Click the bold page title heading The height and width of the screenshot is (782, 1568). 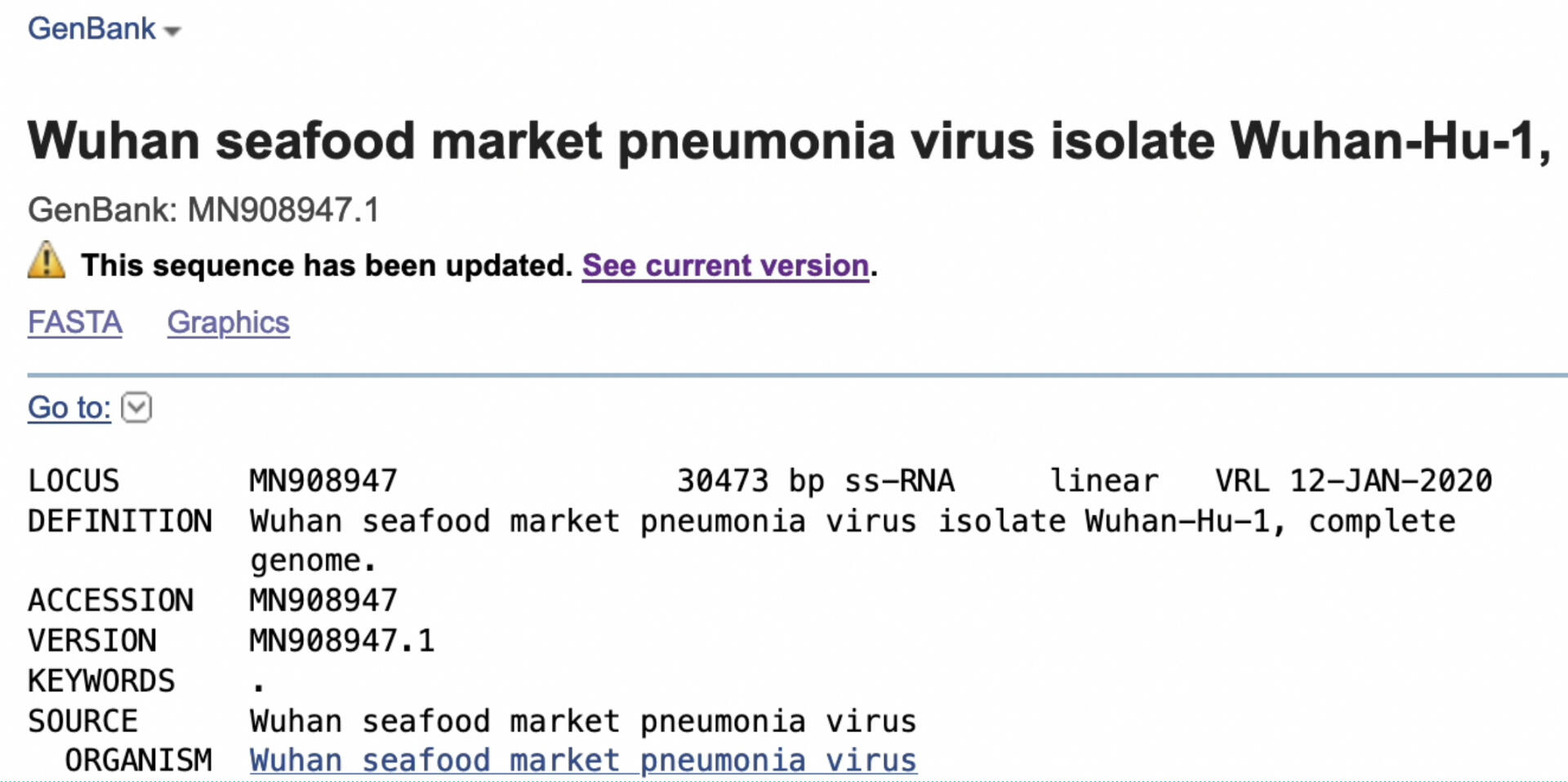(788, 141)
